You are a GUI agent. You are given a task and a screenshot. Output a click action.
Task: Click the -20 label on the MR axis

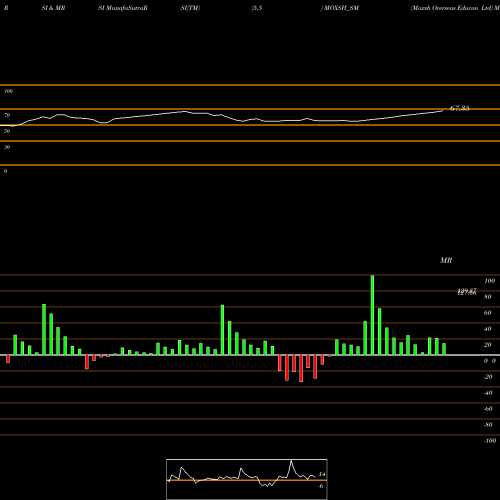(x=488, y=377)
